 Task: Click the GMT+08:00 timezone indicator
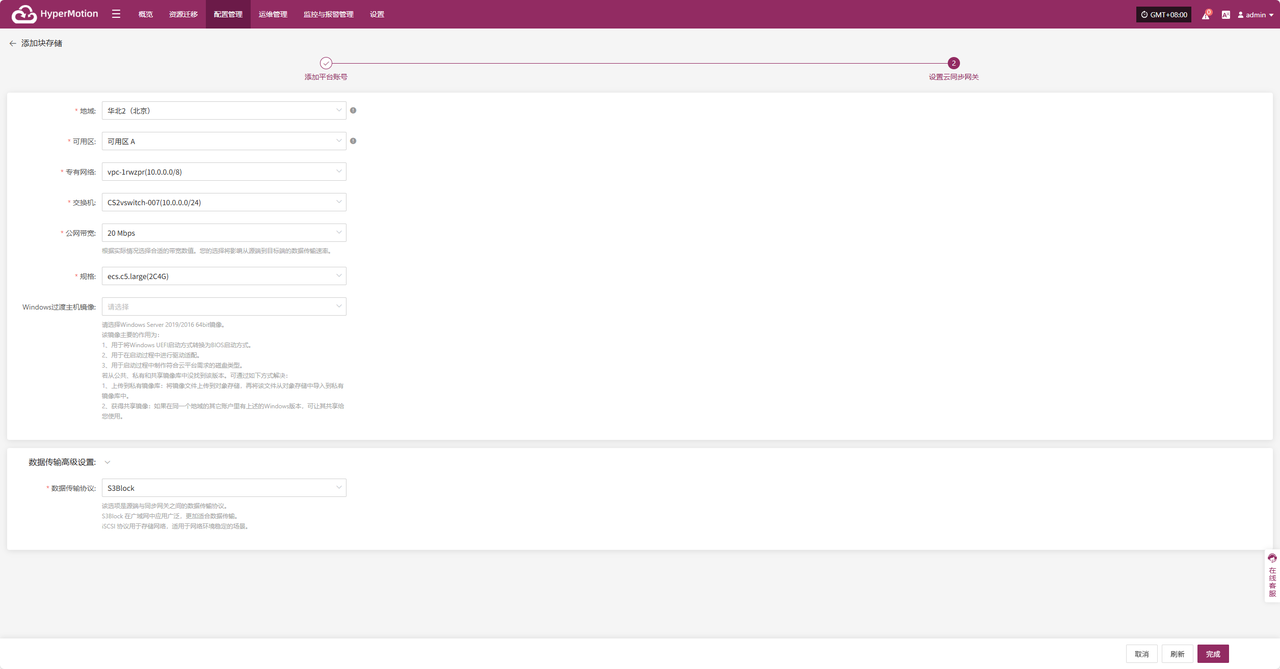1163,15
